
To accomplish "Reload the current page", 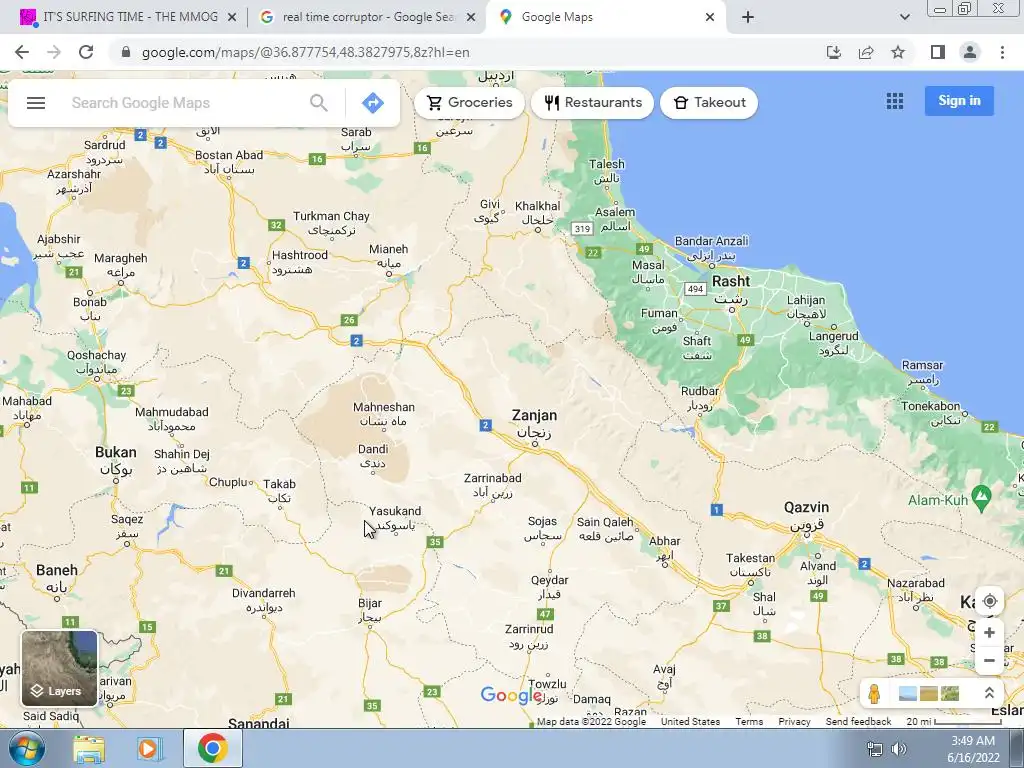I will [86, 52].
